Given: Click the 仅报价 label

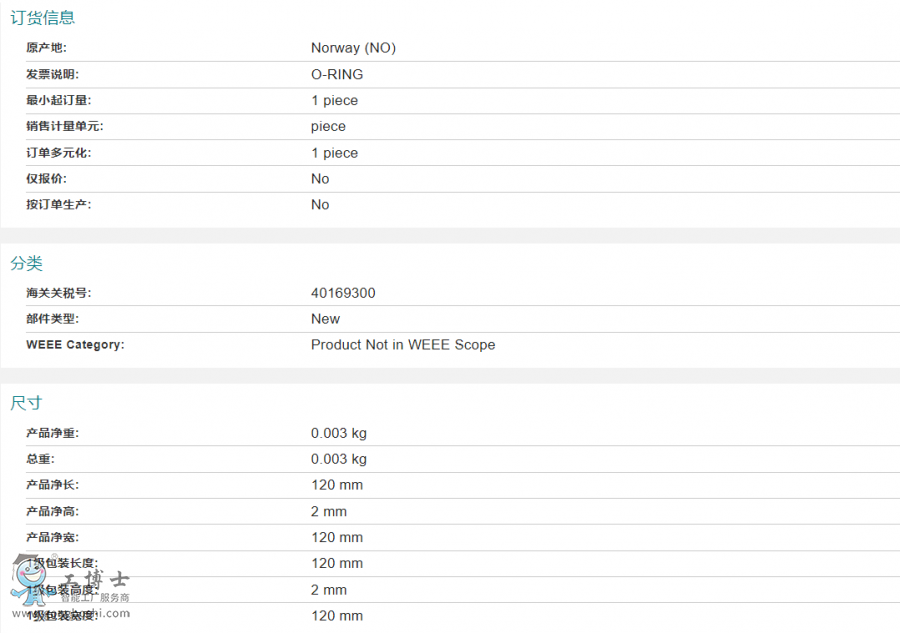Looking at the screenshot, I should click(47, 179).
